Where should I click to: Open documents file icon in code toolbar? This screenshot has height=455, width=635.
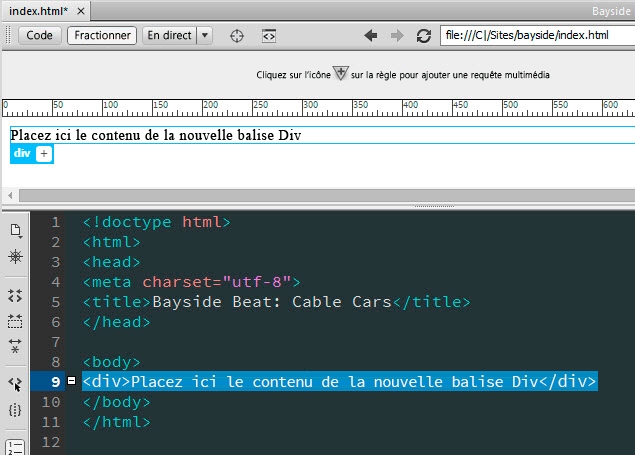pyautogui.click(x=15, y=230)
